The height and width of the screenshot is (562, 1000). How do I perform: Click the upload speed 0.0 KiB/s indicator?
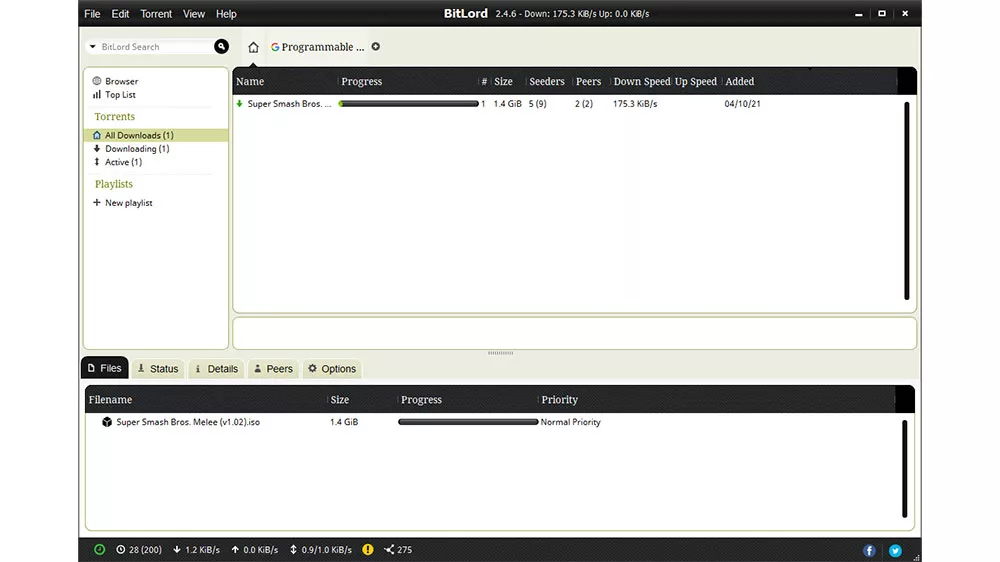point(254,549)
